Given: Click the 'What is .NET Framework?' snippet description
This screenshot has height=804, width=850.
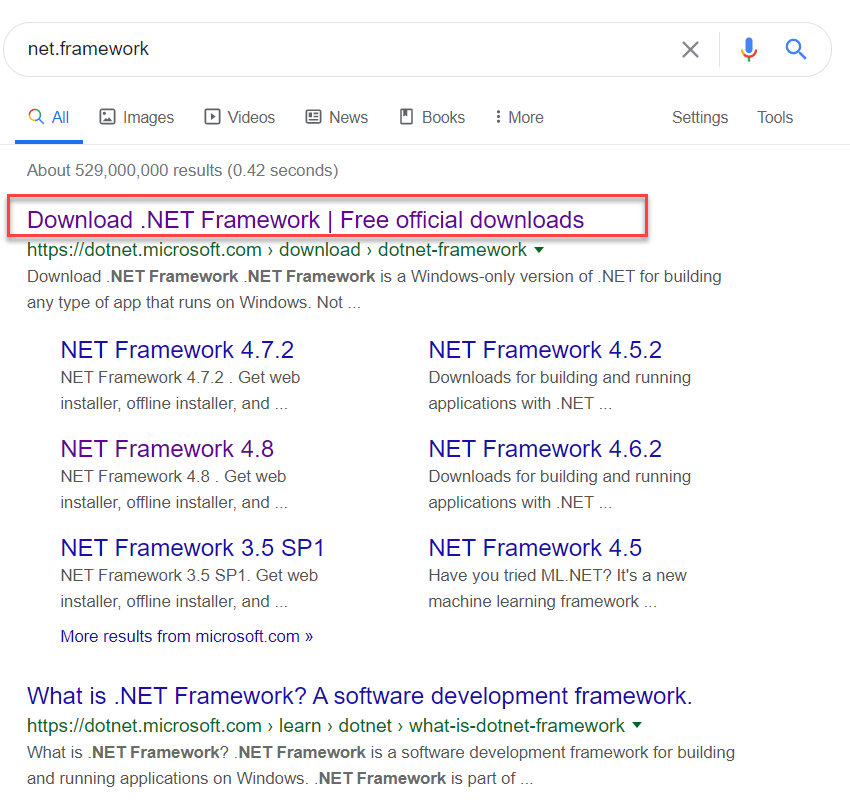Looking at the screenshot, I should point(381,766).
